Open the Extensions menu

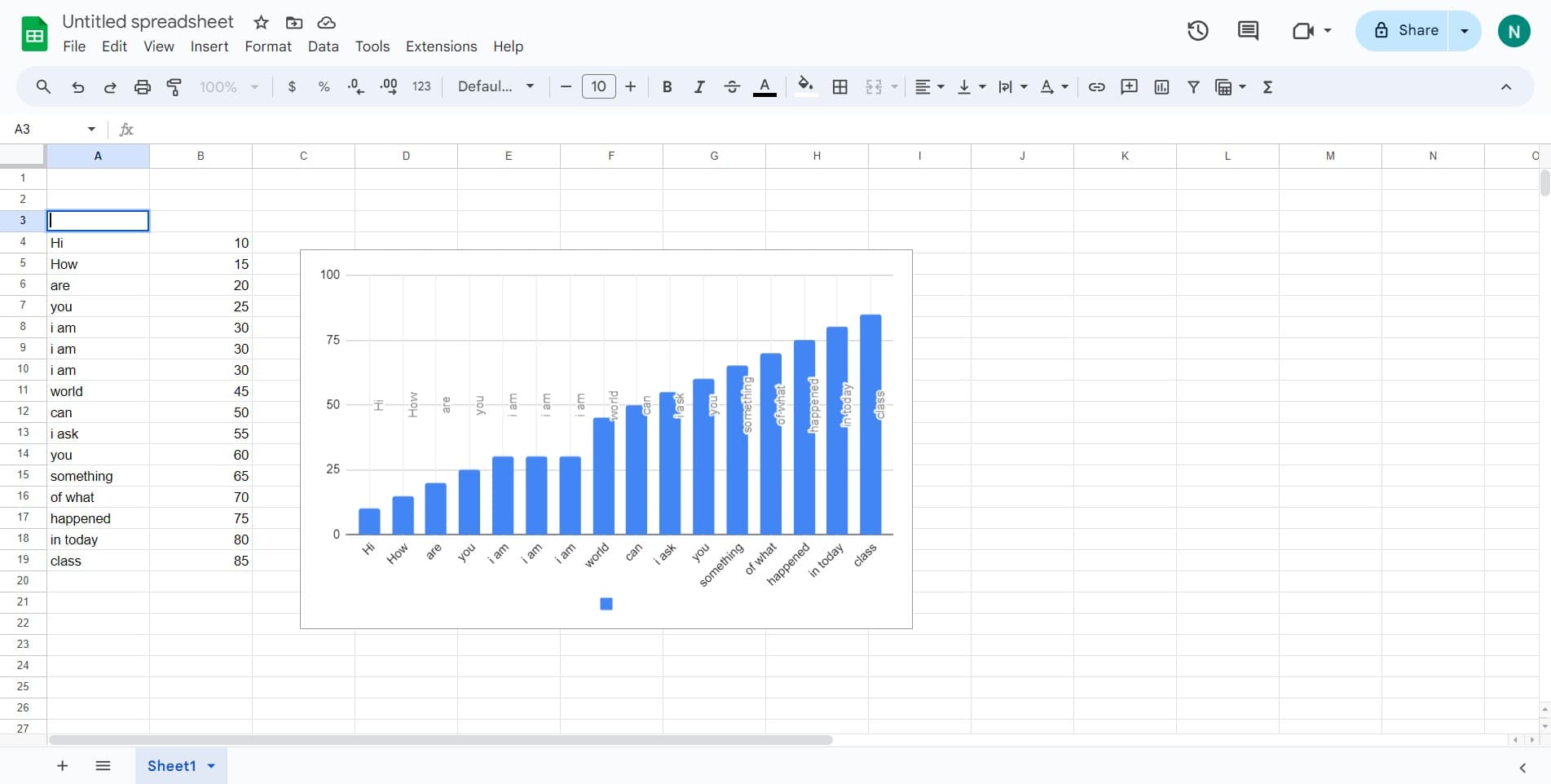pyautogui.click(x=440, y=46)
